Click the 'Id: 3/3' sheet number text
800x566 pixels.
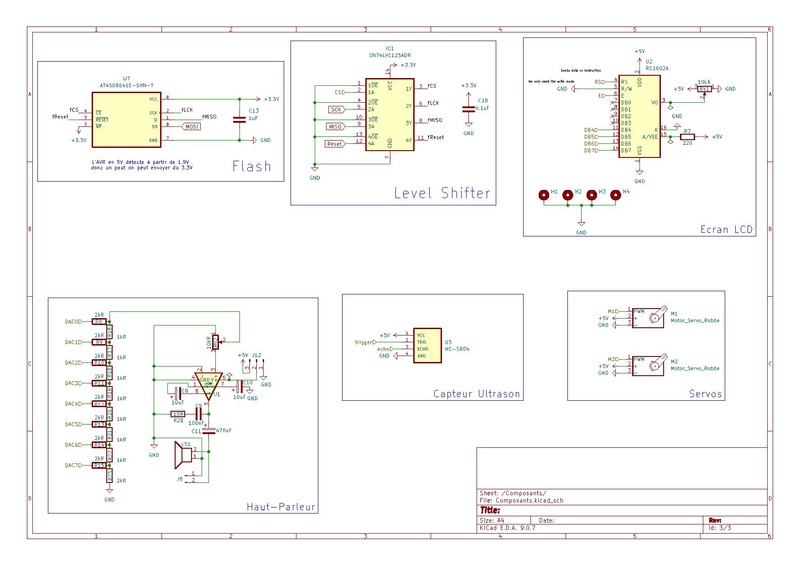pyautogui.click(x=719, y=528)
